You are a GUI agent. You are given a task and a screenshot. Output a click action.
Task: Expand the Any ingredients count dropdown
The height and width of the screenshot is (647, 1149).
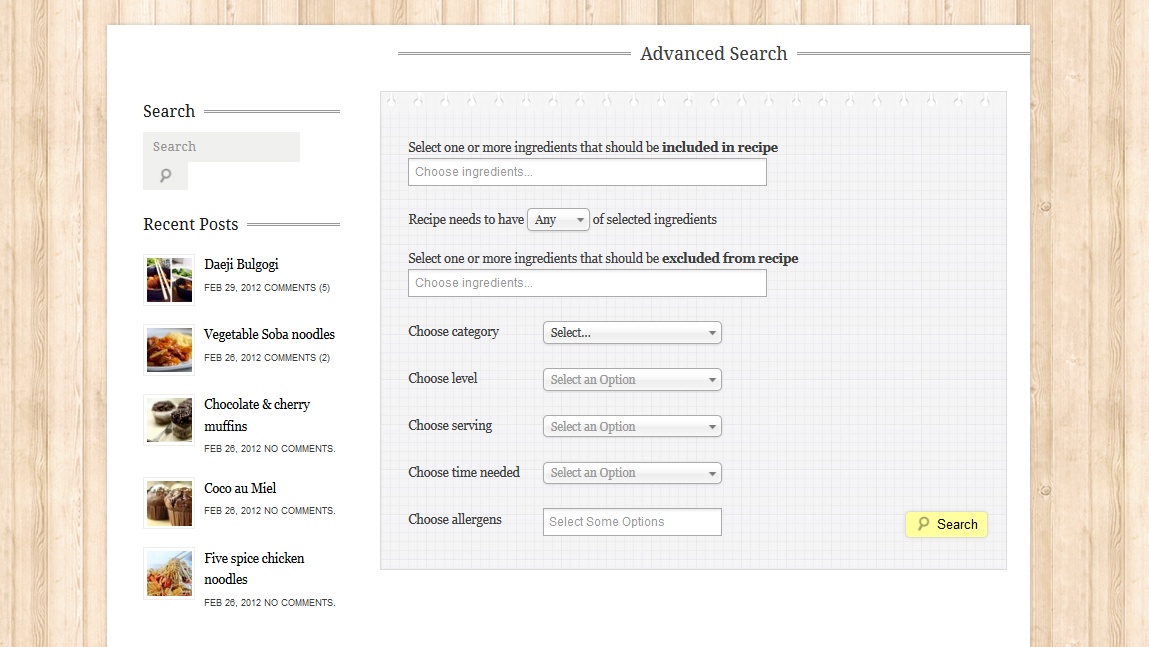[558, 220]
